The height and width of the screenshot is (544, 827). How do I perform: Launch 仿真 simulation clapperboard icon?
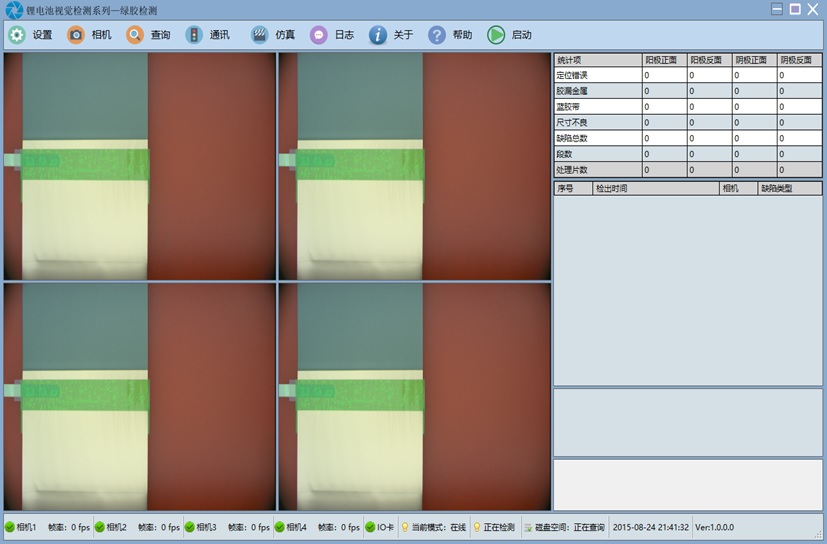259,35
